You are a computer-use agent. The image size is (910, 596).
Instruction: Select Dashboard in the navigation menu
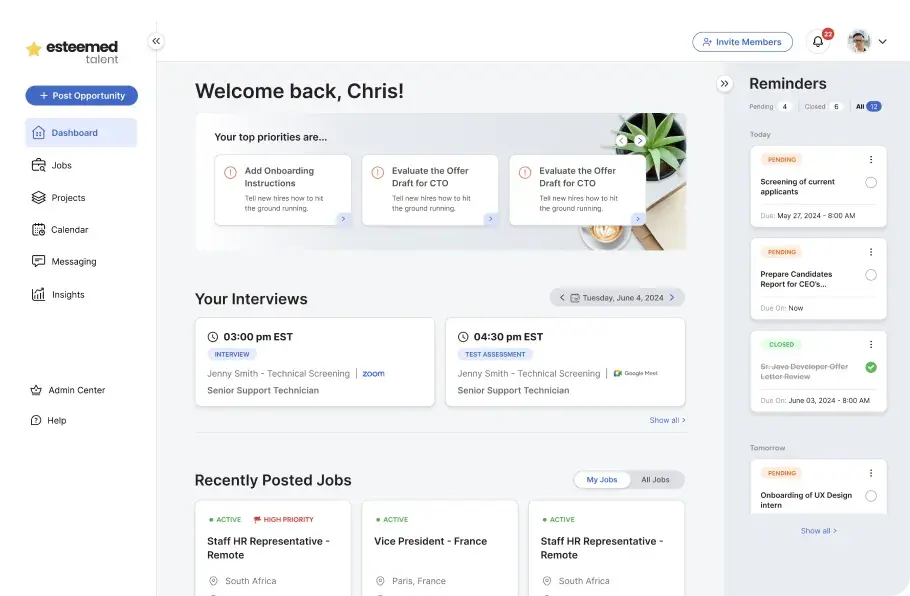point(76,131)
